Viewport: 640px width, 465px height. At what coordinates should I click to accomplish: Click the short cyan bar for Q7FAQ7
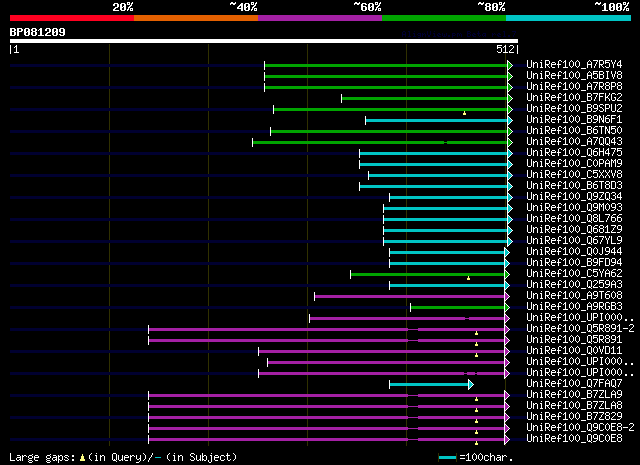pos(429,385)
